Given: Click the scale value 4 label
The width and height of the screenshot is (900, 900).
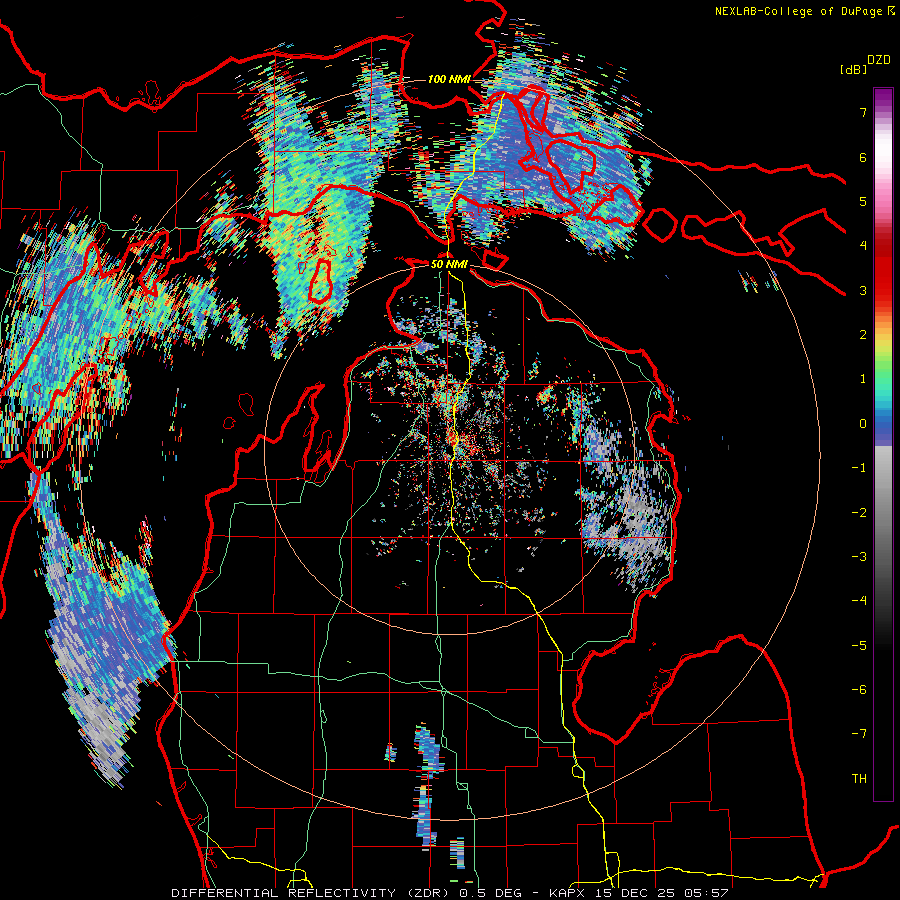Looking at the screenshot, I should 863,246.
